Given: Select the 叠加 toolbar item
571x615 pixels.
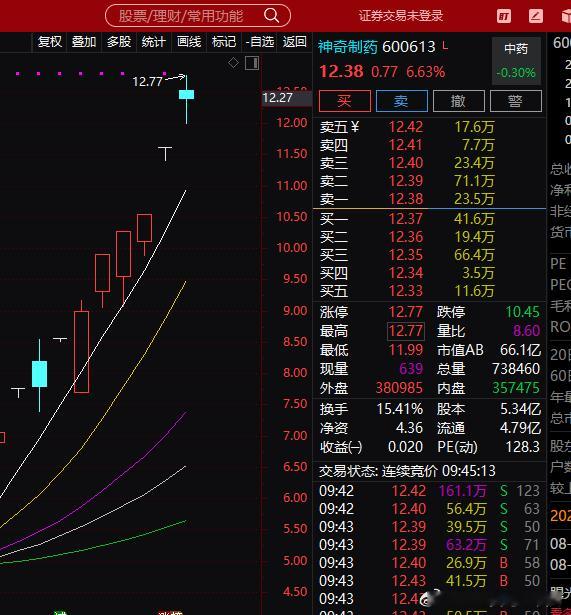Looking at the screenshot, I should click(84, 42).
